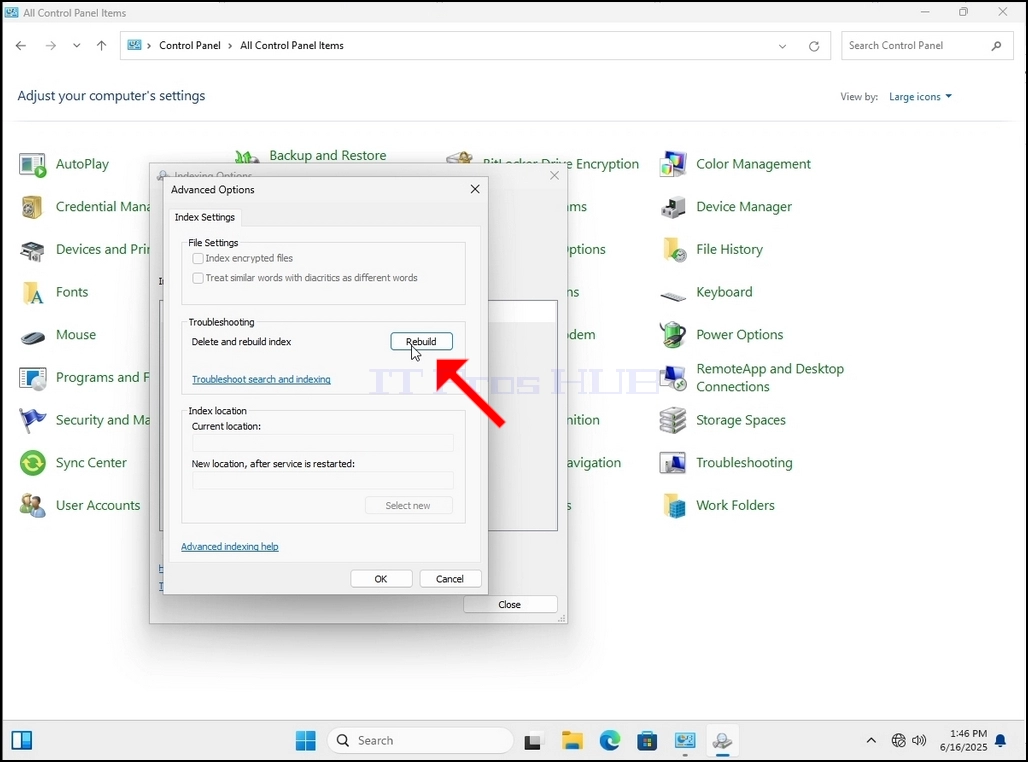Open the Security and Maintenance flag icon
This screenshot has height=762, width=1028.
click(32, 421)
